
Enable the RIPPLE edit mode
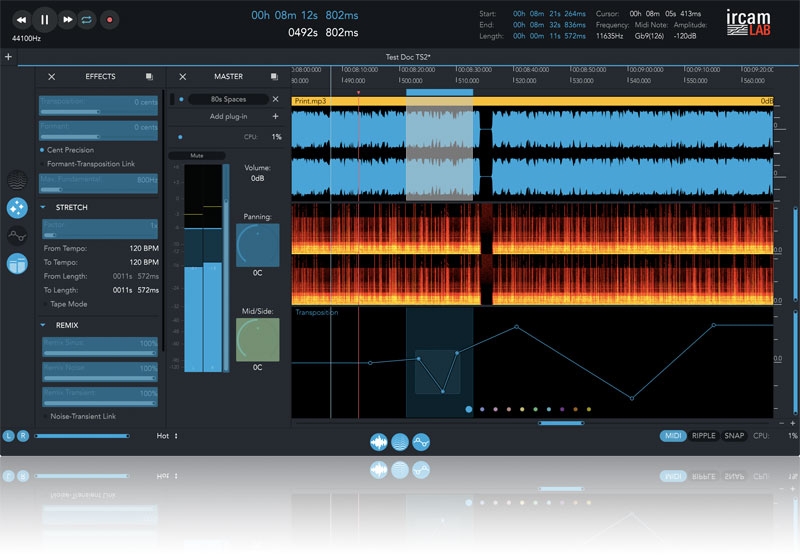tap(703, 436)
